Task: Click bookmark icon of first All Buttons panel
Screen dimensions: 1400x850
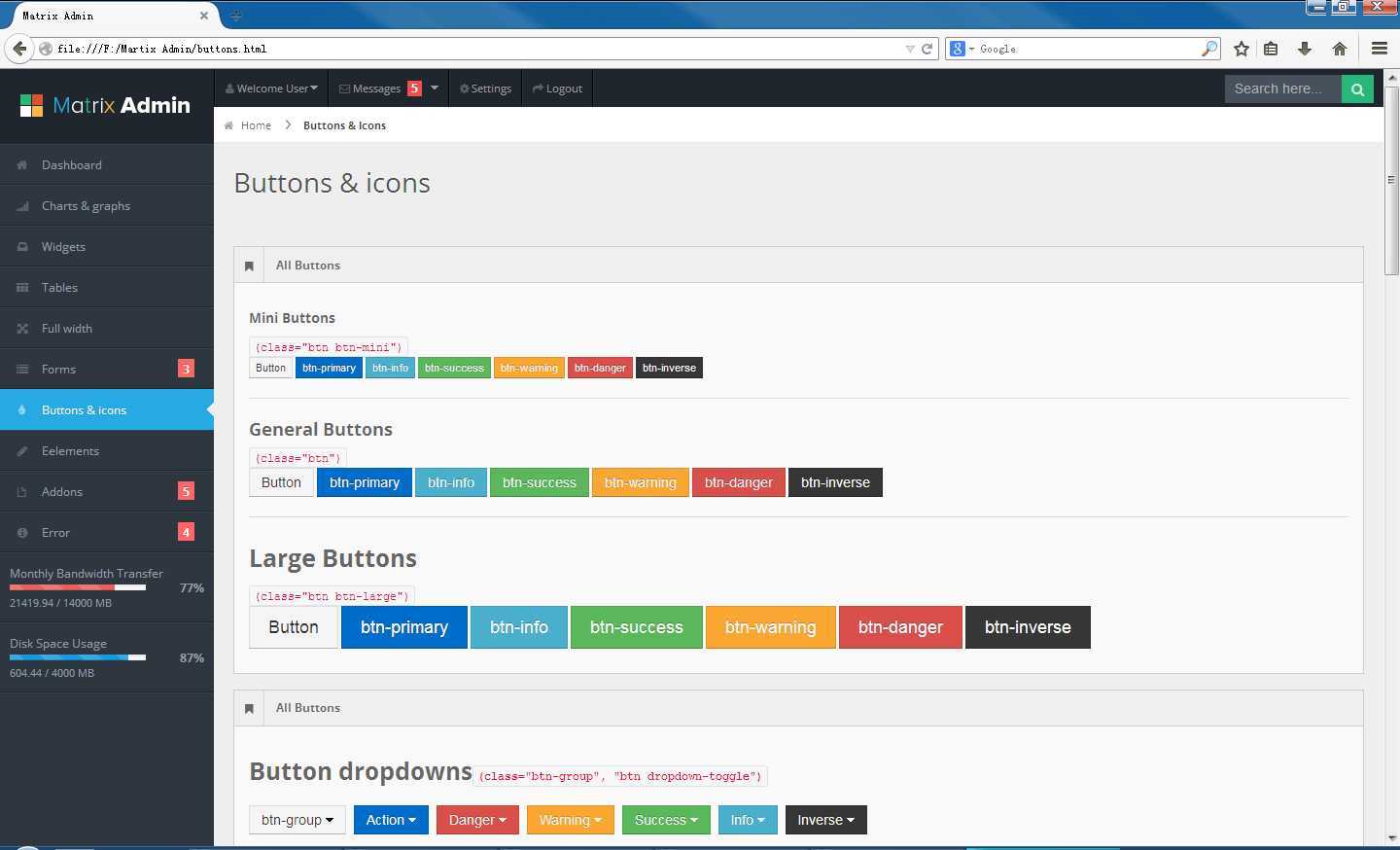Action: click(x=249, y=266)
